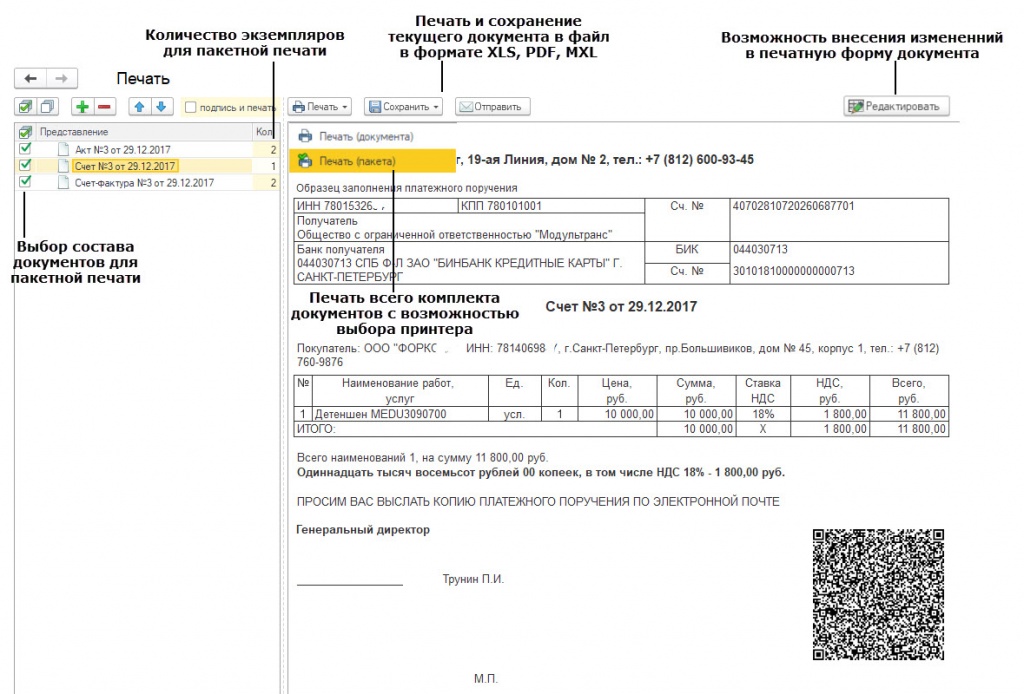Click the check-all documents toolbar icon
This screenshot has height=694, width=1024.
tap(25, 106)
